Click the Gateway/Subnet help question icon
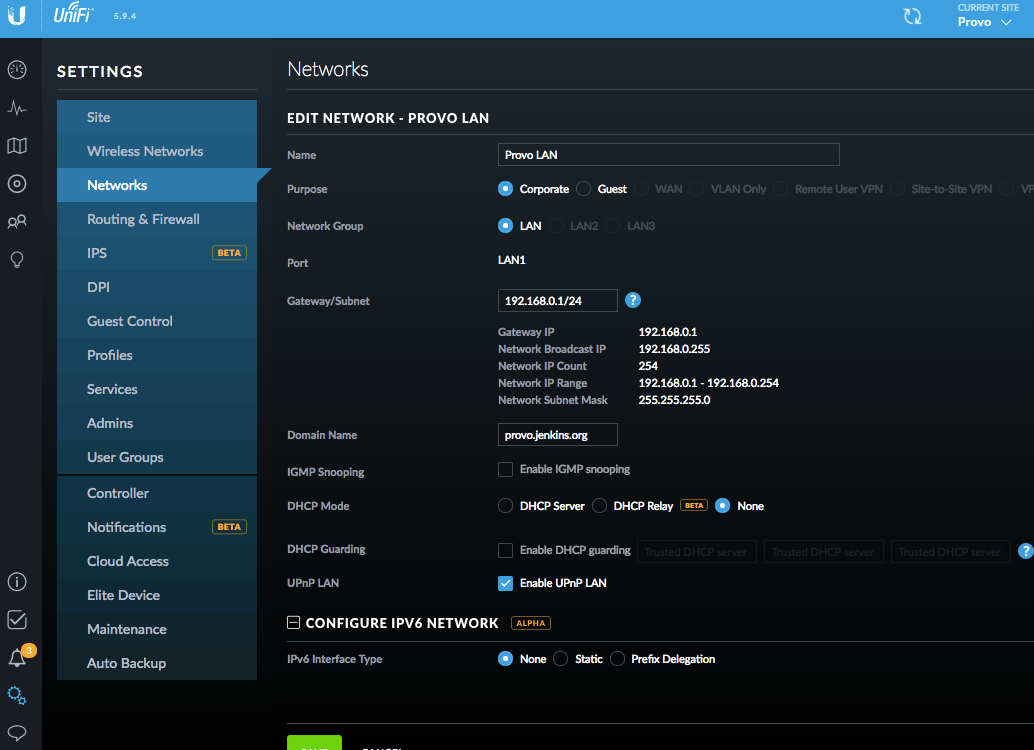 click(633, 300)
